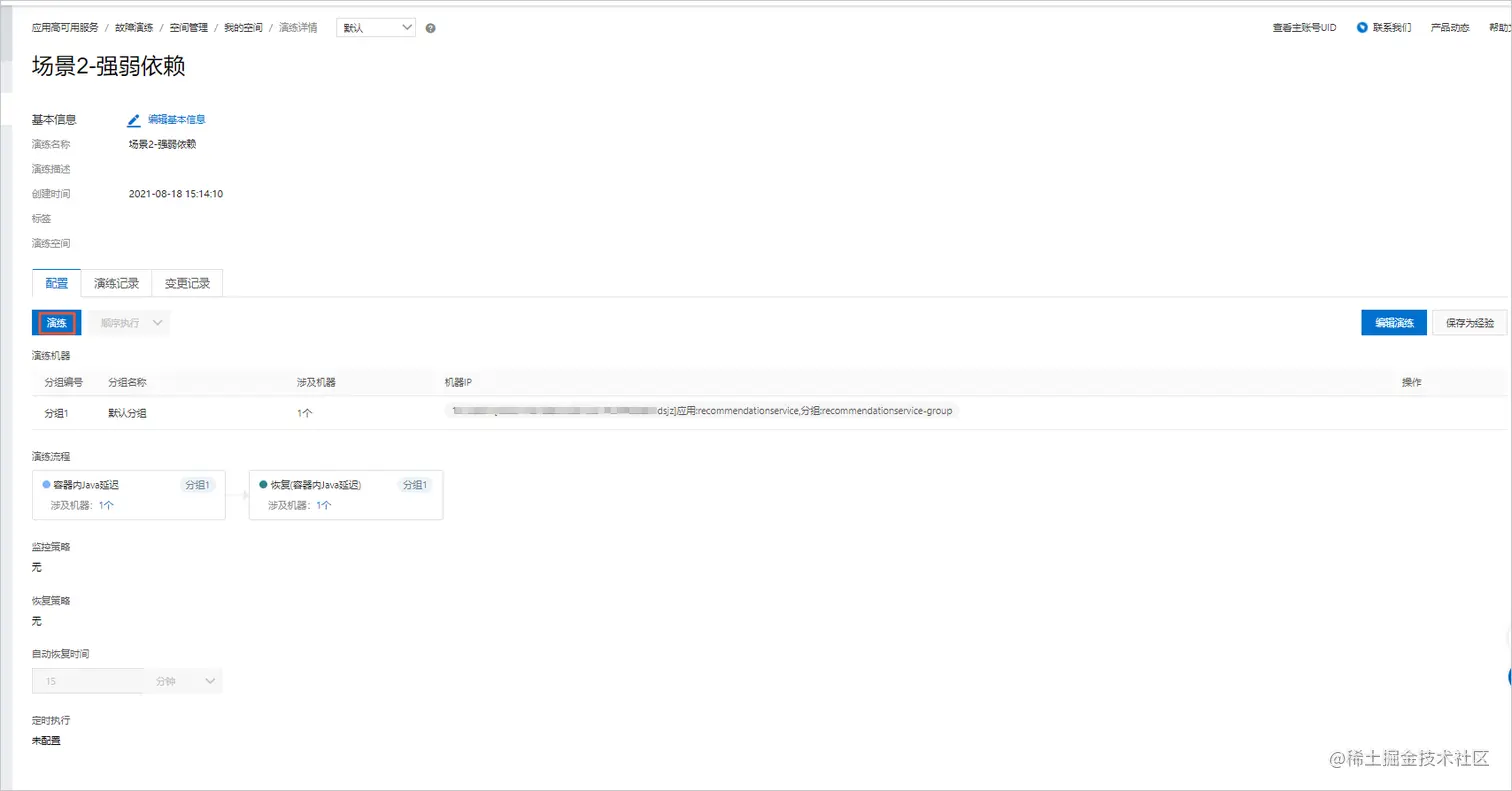The width and height of the screenshot is (1512, 791).
Task: Click the 保存为经验 button
Action: coord(1469,323)
